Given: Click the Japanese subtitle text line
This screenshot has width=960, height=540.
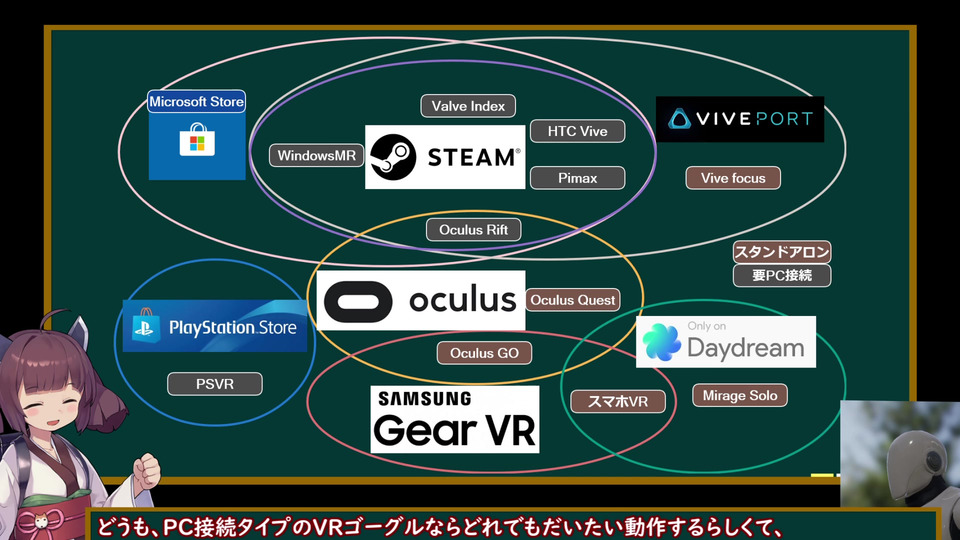Looking at the screenshot, I should coord(439,528).
